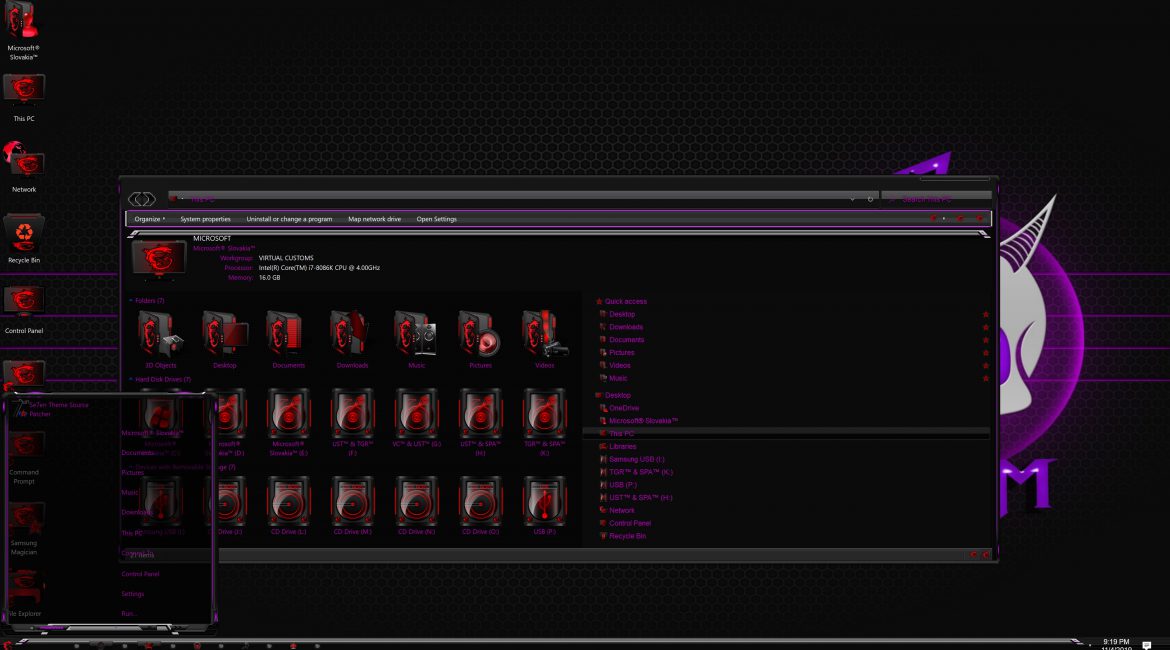This screenshot has height=650, width=1170.
Task: Select Recycle Bin in the navigation pane
Action: (627, 536)
